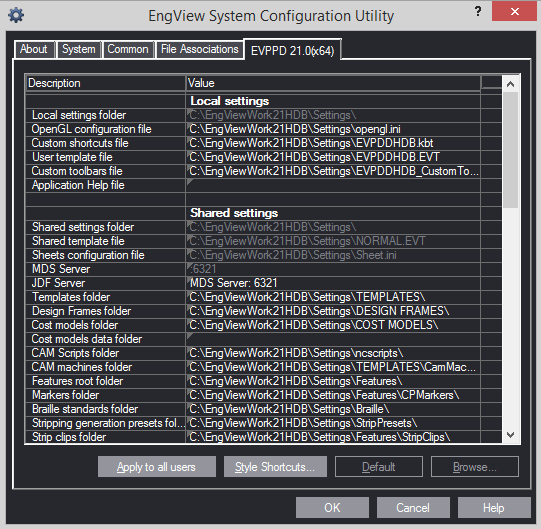This screenshot has width=541, height=529.
Task: Select the JDF Server row
Action: click(253, 283)
